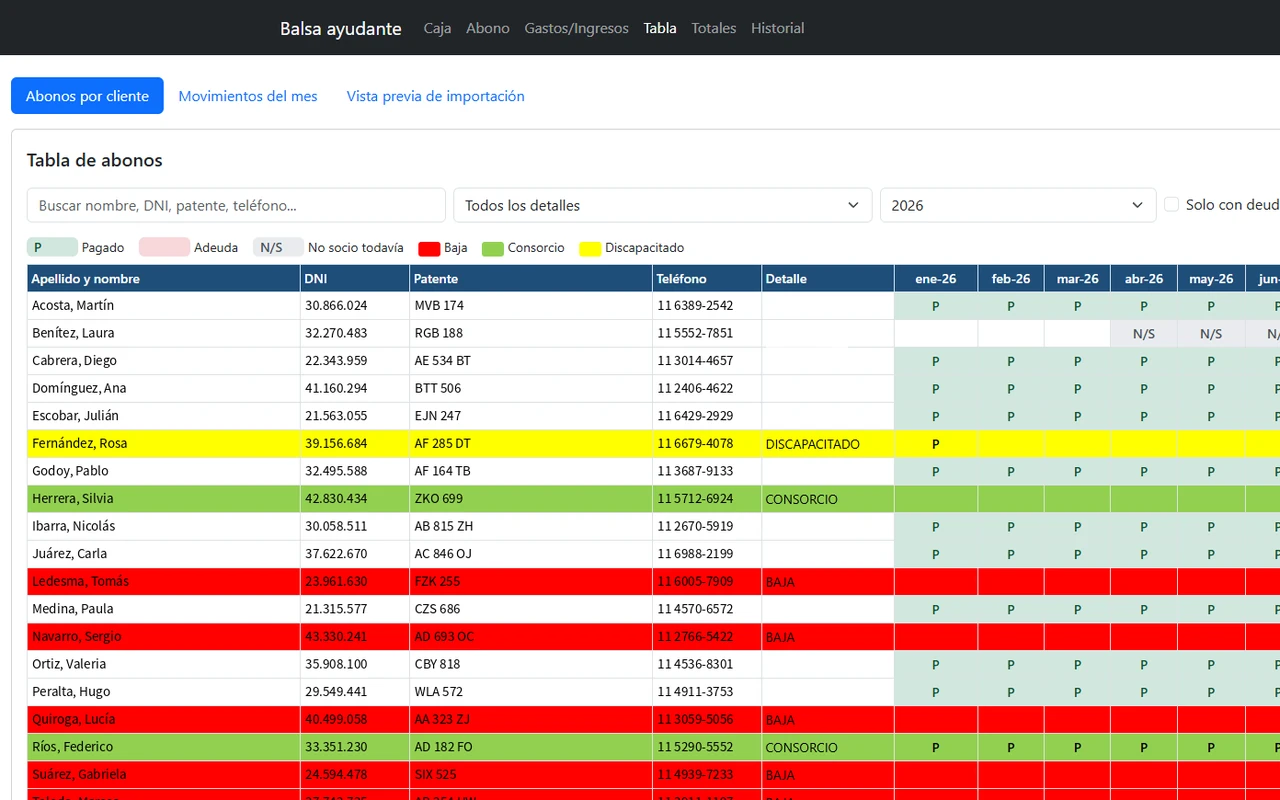Viewport: 1280px width, 800px height.
Task: Click the DNI column header
Action: click(x=355, y=278)
